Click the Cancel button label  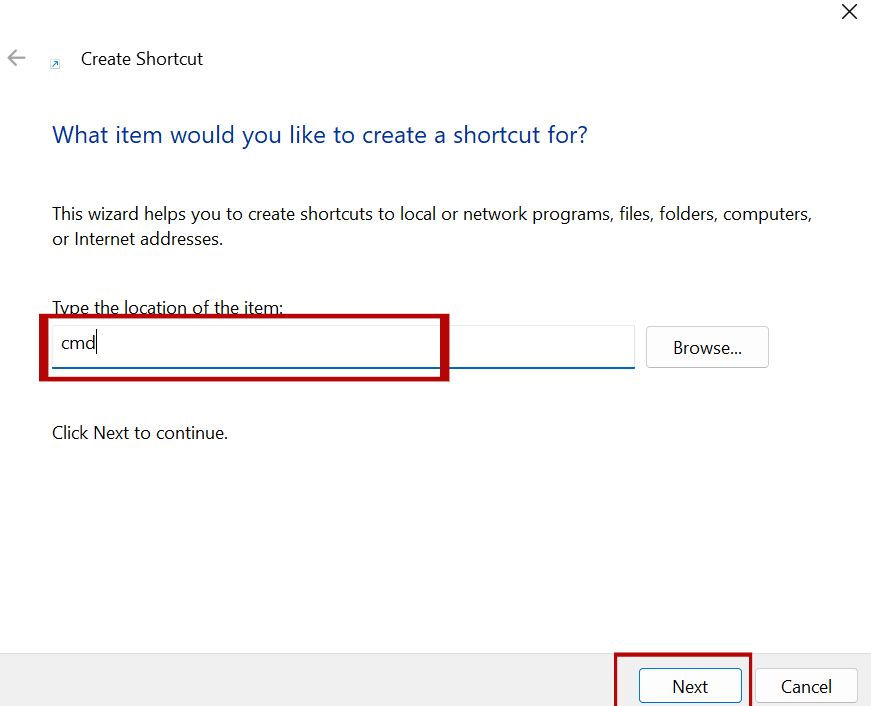806,686
